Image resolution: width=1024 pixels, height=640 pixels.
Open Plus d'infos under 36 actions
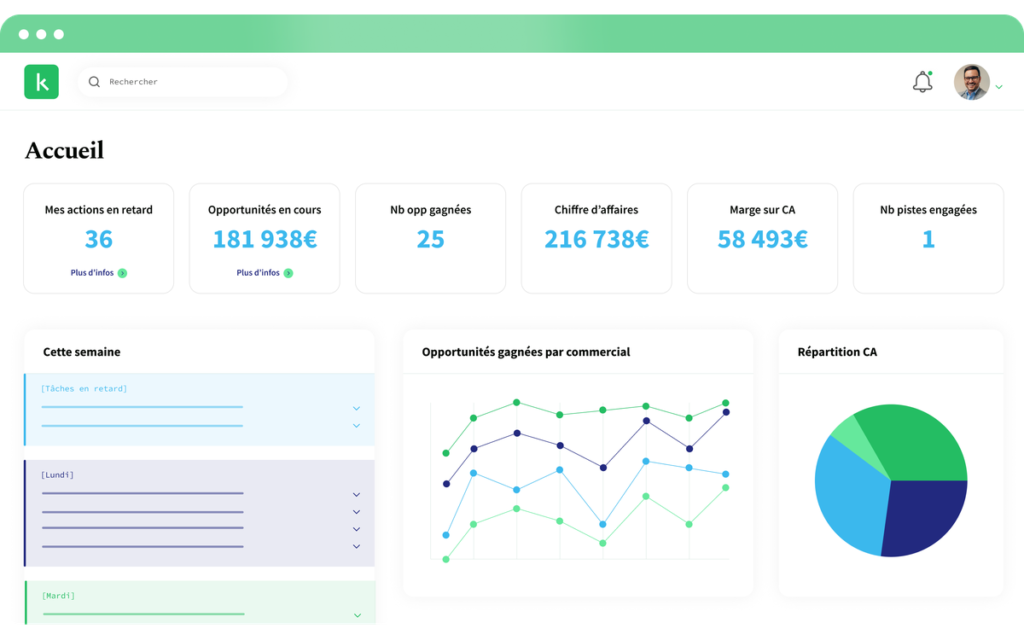coord(92,273)
